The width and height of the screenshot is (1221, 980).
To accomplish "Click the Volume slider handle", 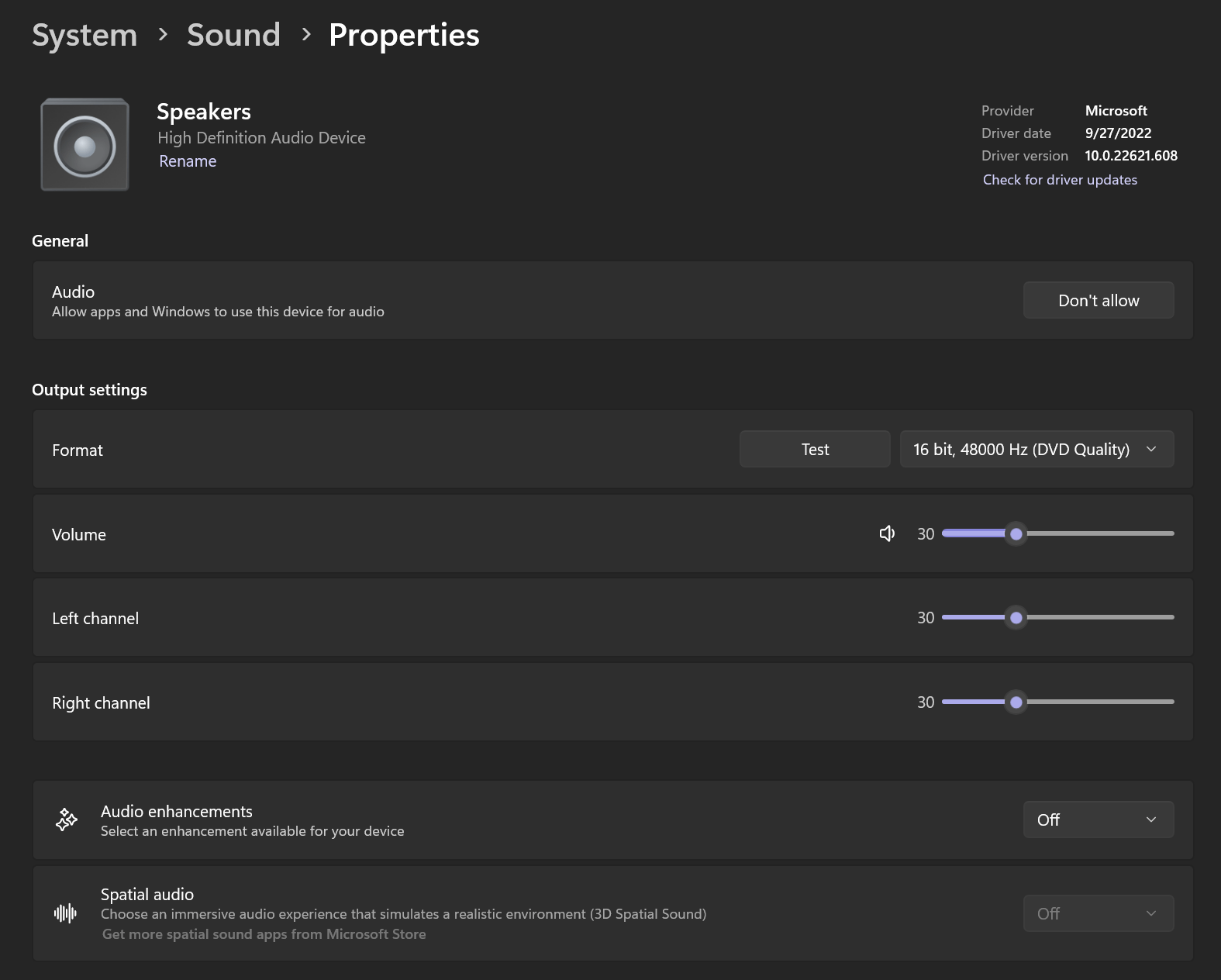I will coord(1016,533).
